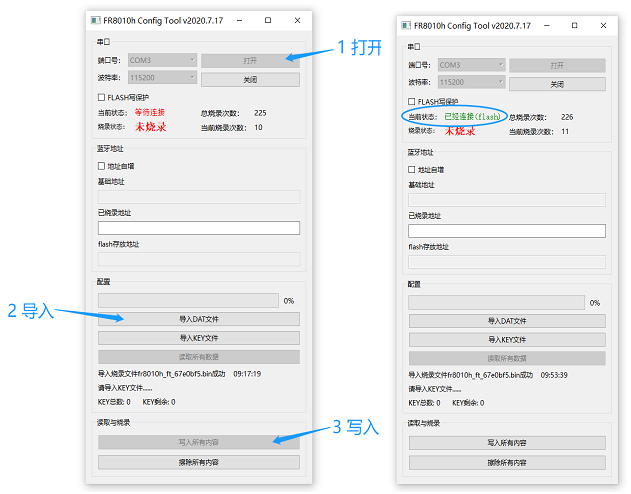Click the progress bar in the left window's 配置 section

coord(188,300)
